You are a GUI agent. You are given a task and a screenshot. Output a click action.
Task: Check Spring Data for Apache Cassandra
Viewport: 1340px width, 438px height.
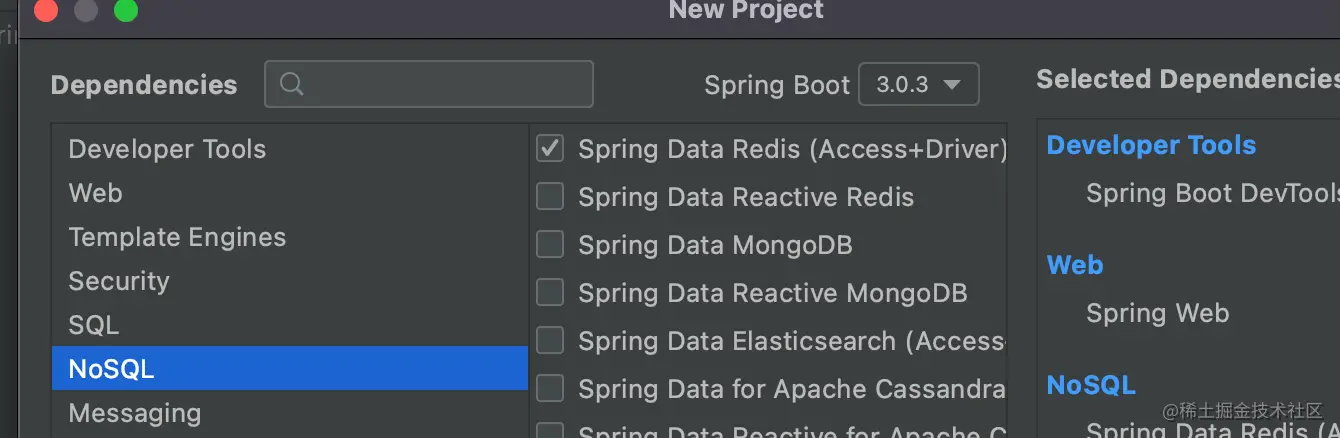click(550, 388)
